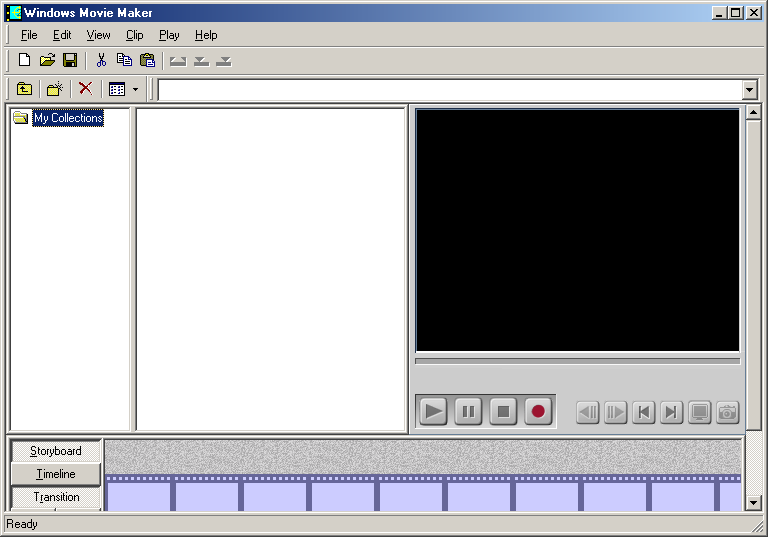
Task: Open the Clip menu
Action: (x=135, y=35)
